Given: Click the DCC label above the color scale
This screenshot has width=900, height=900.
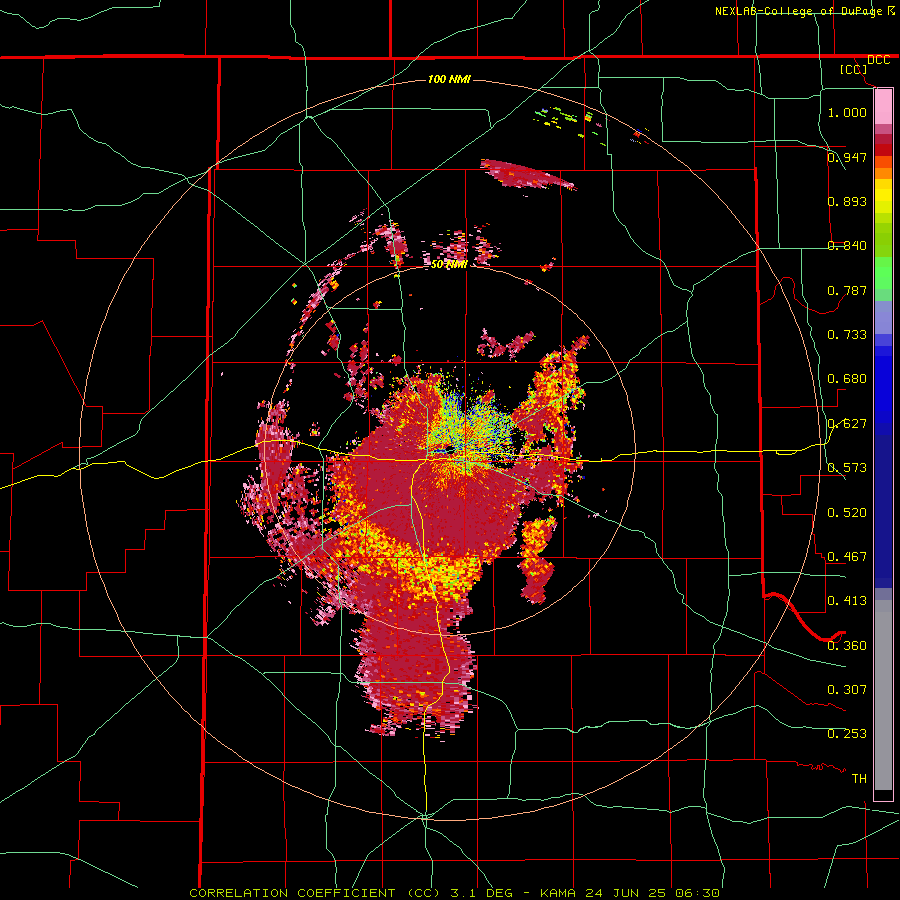Looking at the screenshot, I should pos(878,60).
